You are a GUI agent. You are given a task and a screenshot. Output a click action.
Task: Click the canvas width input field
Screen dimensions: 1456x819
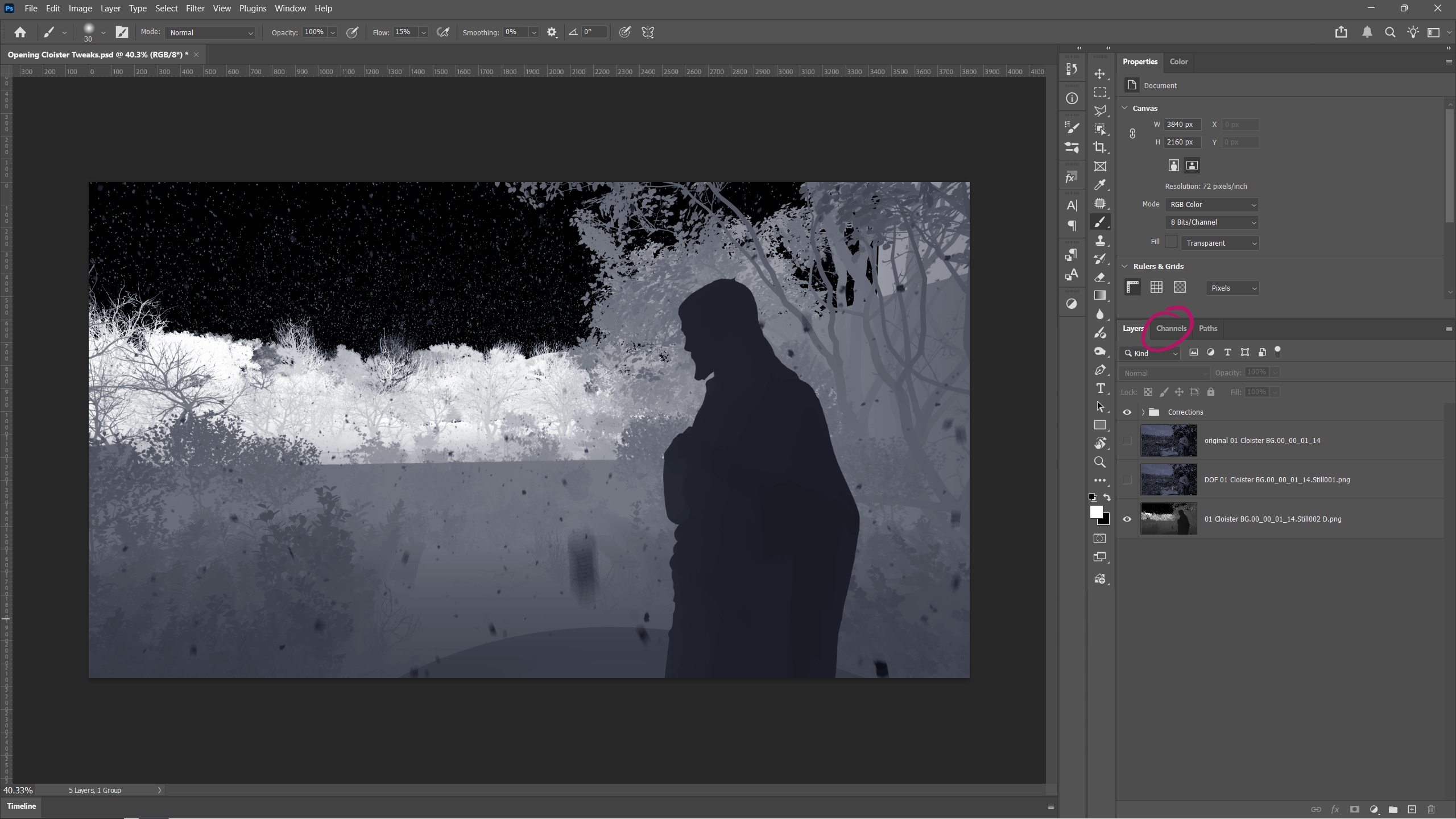coord(1182,125)
